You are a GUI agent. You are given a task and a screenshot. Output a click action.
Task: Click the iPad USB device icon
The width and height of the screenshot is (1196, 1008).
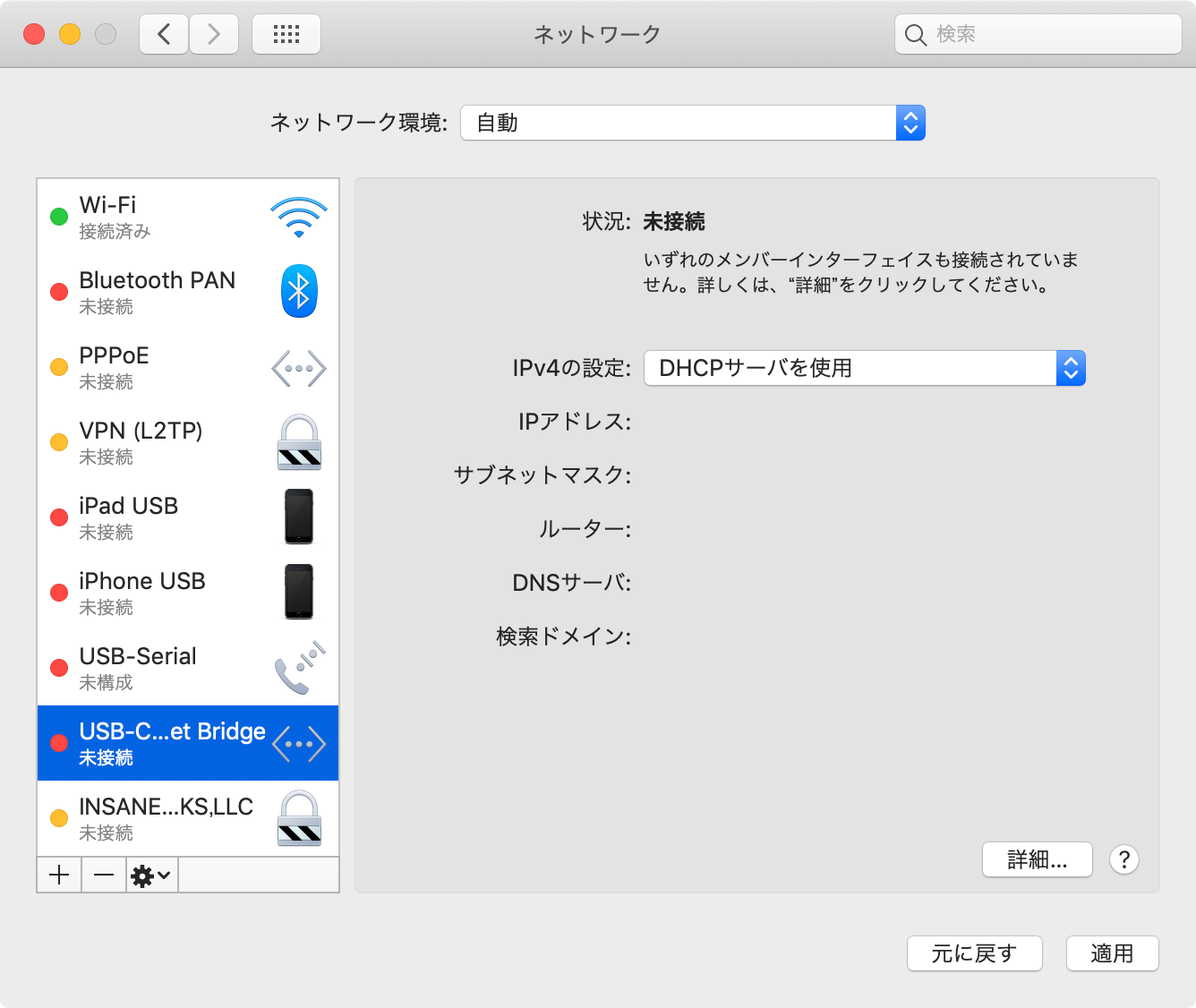click(299, 517)
